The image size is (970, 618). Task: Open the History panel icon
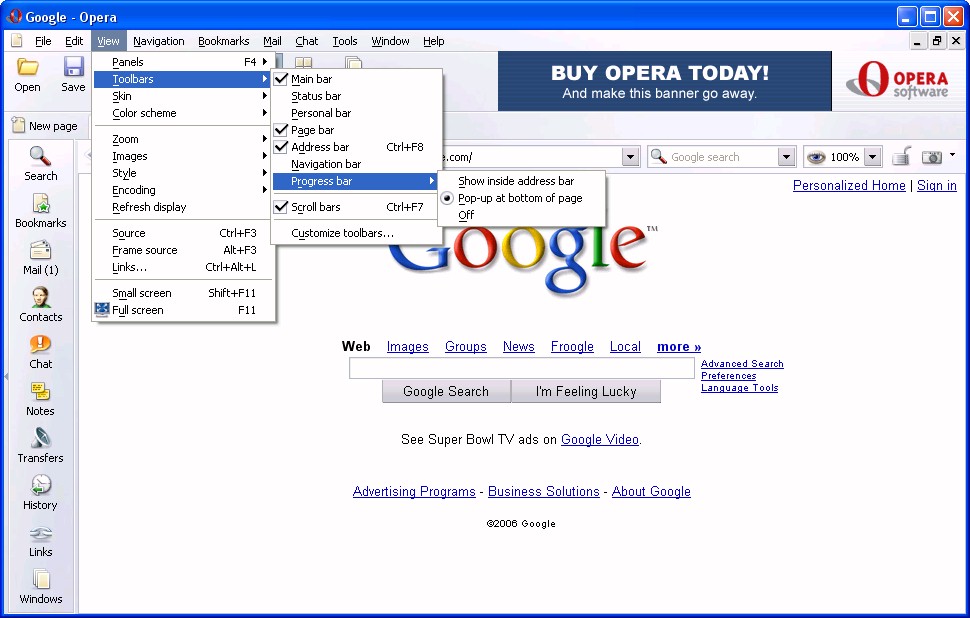click(40, 485)
